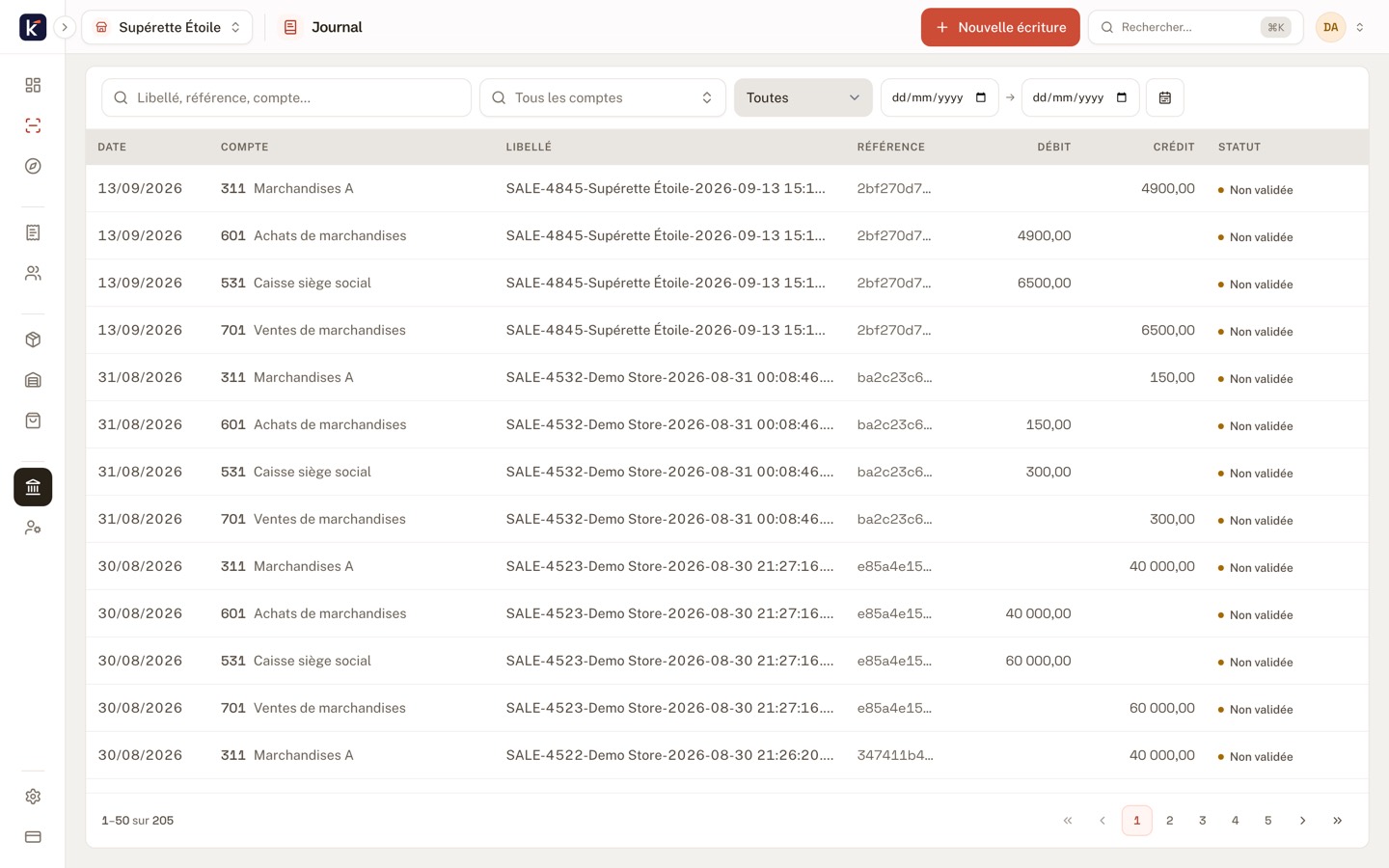Open the users icon in sidebar
This screenshot has width=1389, height=868.
33,273
